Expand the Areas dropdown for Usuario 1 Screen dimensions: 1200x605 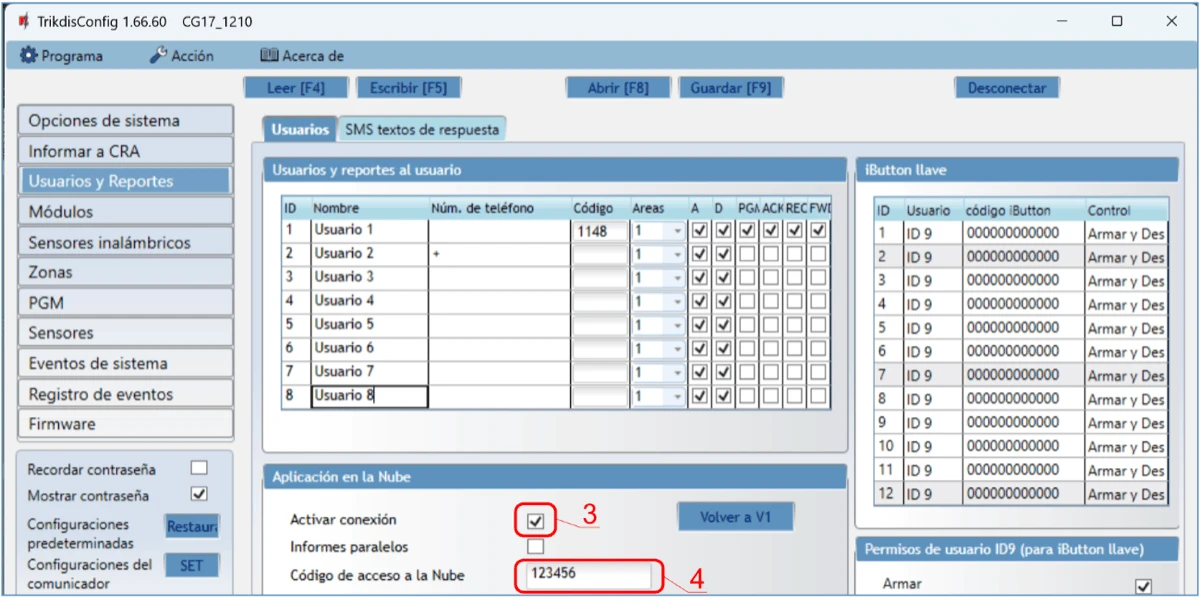point(677,231)
